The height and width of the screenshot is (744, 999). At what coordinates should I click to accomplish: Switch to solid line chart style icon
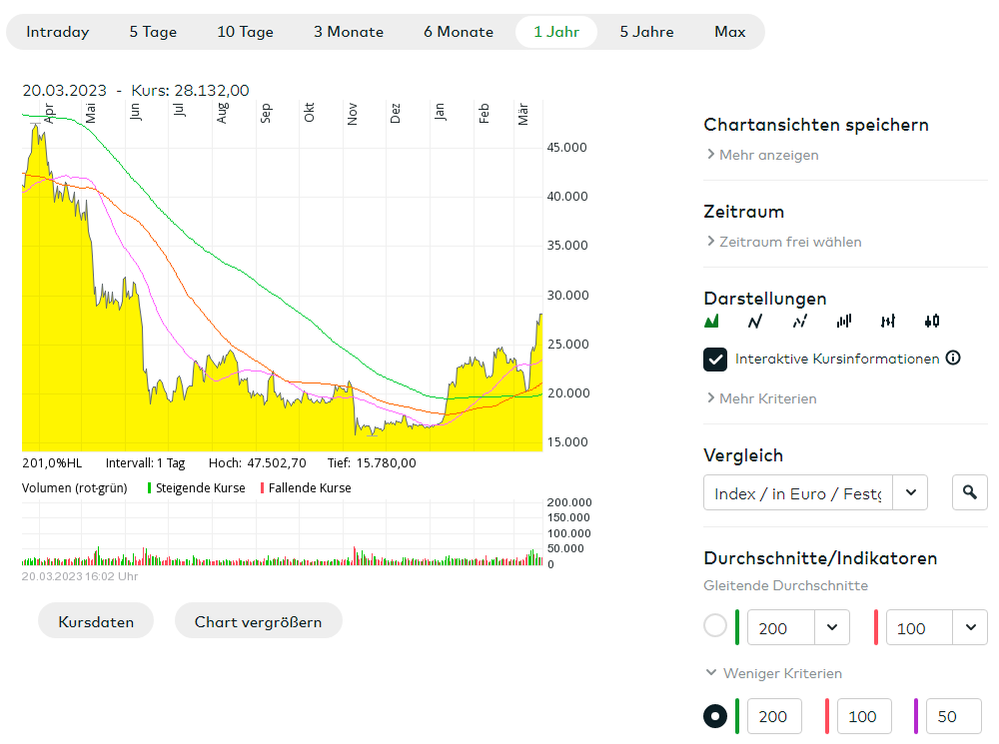click(756, 321)
